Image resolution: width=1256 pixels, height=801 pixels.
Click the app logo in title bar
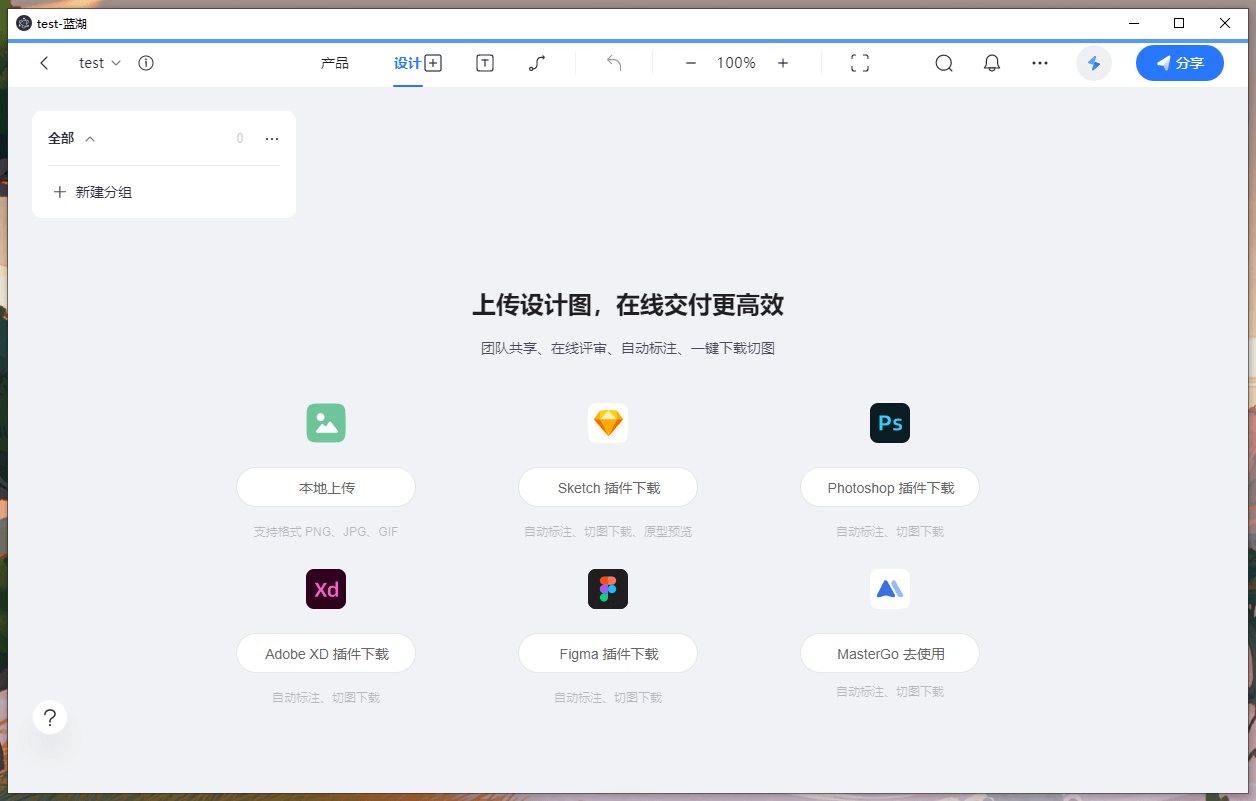(24, 23)
